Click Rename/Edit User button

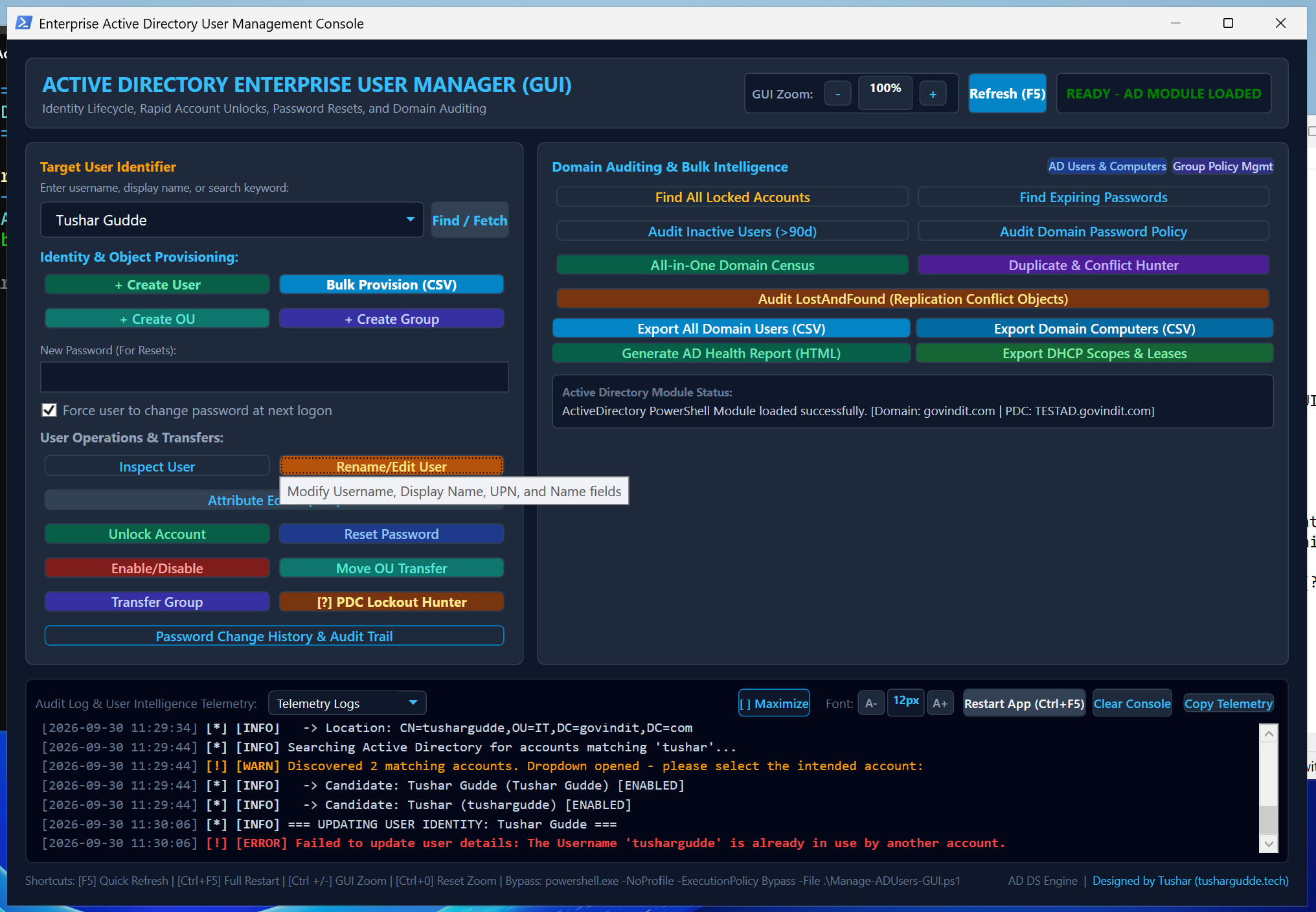pyautogui.click(x=391, y=466)
